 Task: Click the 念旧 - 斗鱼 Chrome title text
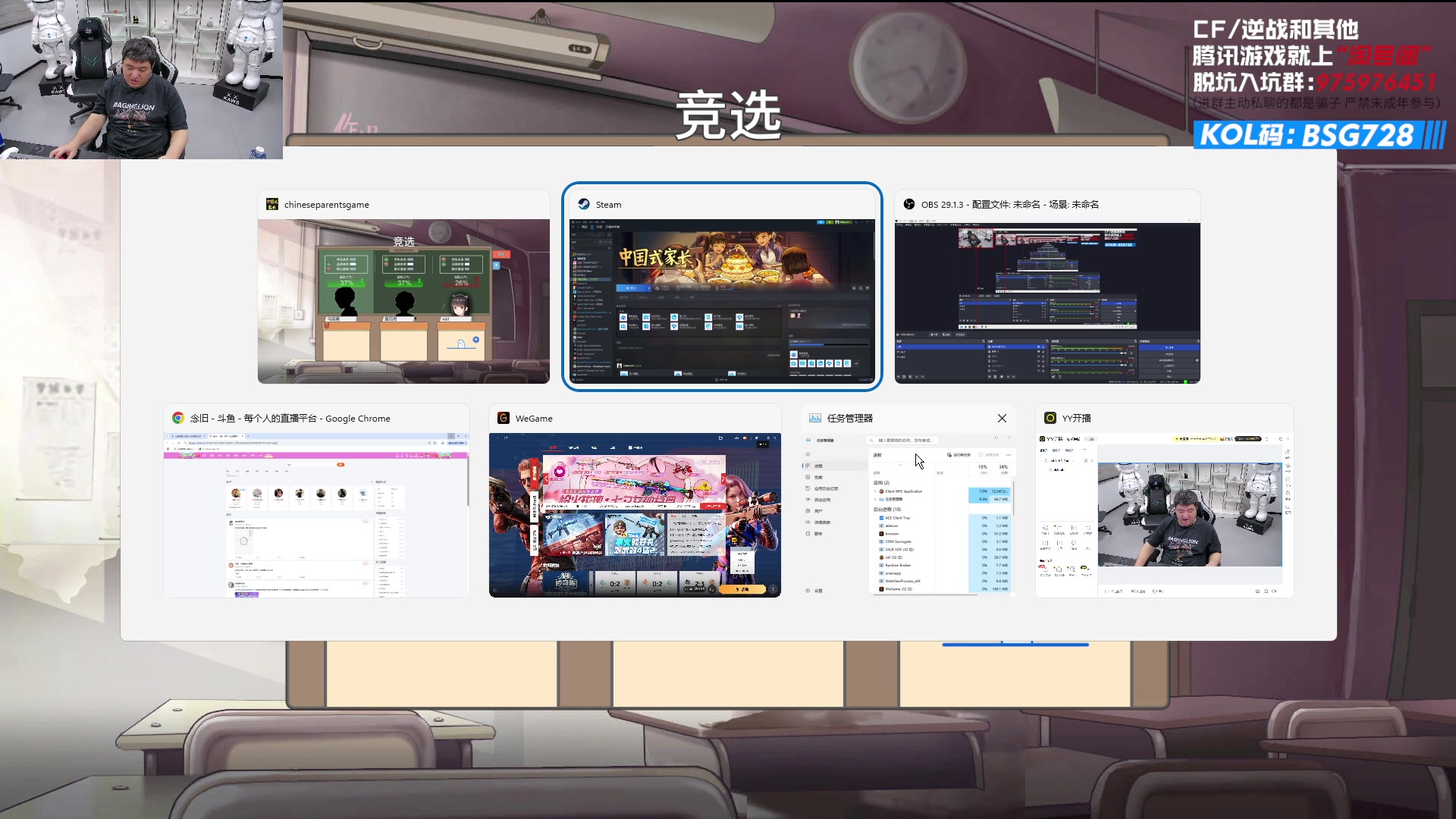point(290,419)
